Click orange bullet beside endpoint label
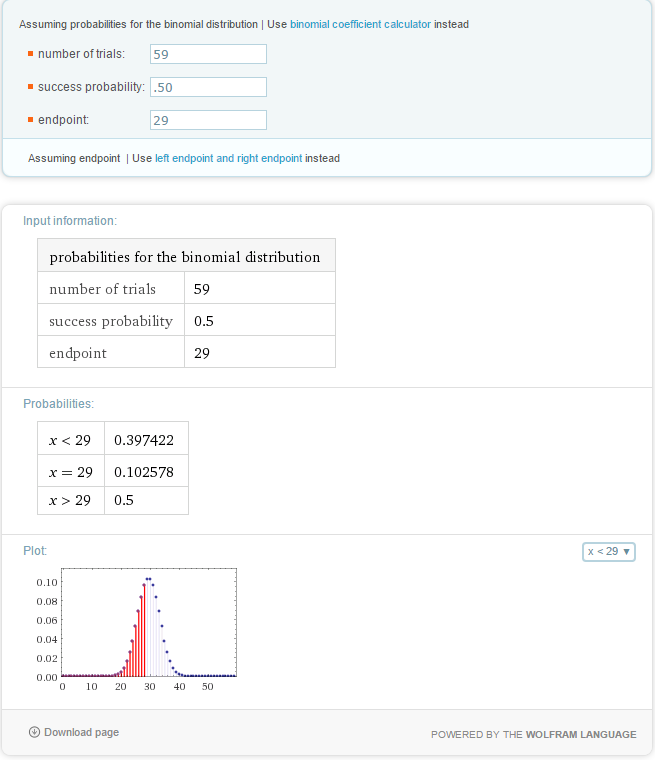The width and height of the screenshot is (655, 760). [30, 120]
